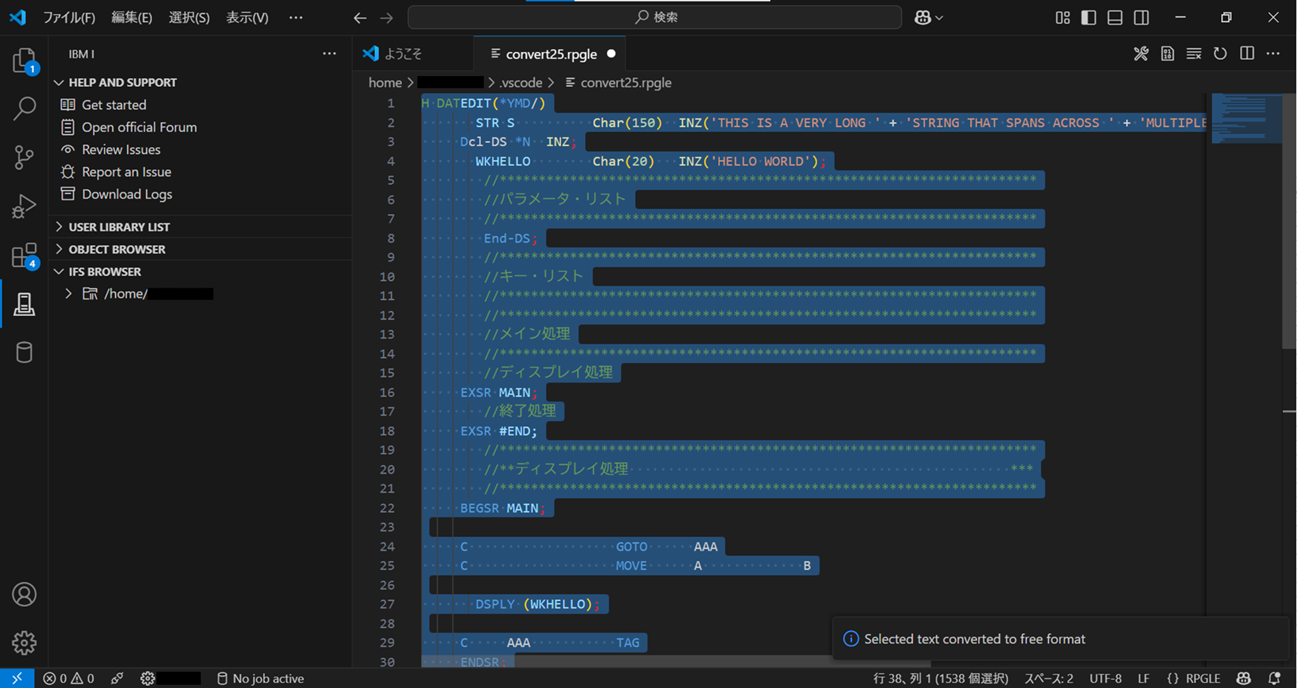1297x688 pixels.
Task: Split the editor to the right
Action: pos(1247,54)
